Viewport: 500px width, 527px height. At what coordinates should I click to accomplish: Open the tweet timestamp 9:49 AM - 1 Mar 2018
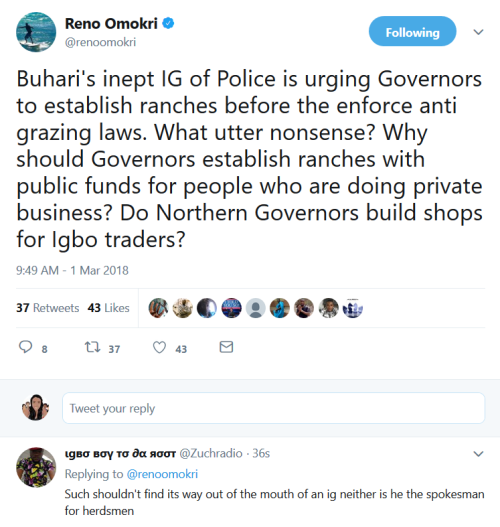pyautogui.click(x=72, y=270)
